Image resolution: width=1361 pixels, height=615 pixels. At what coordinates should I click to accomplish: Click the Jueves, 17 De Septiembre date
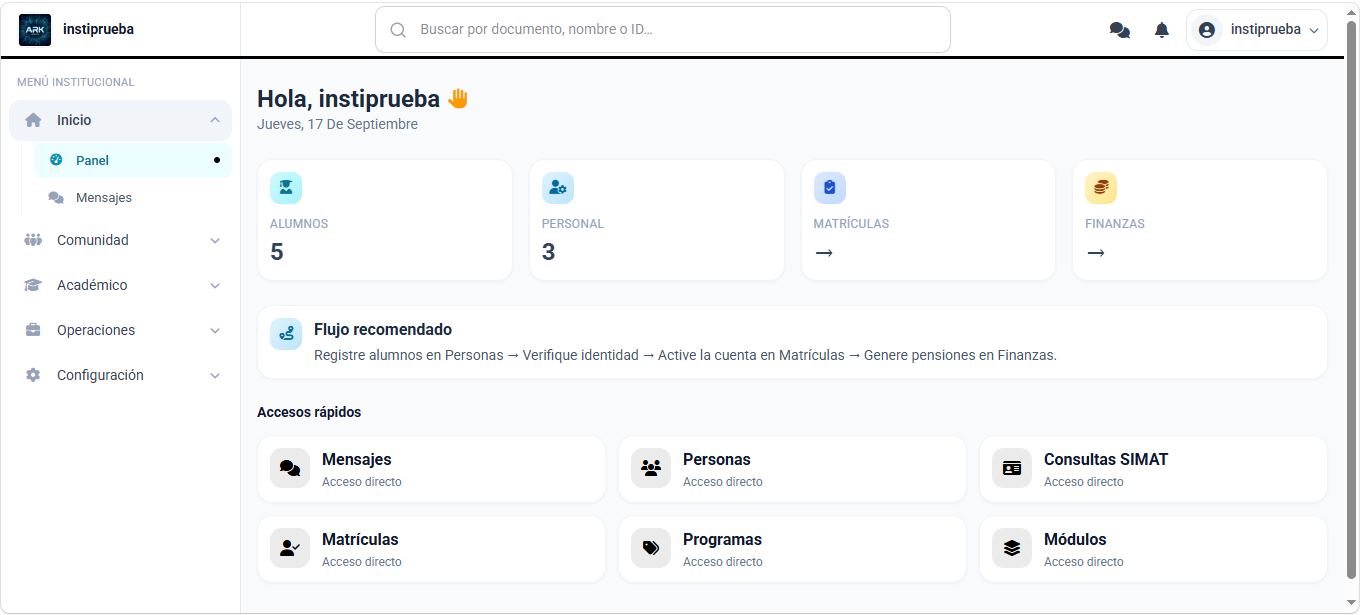click(x=337, y=124)
